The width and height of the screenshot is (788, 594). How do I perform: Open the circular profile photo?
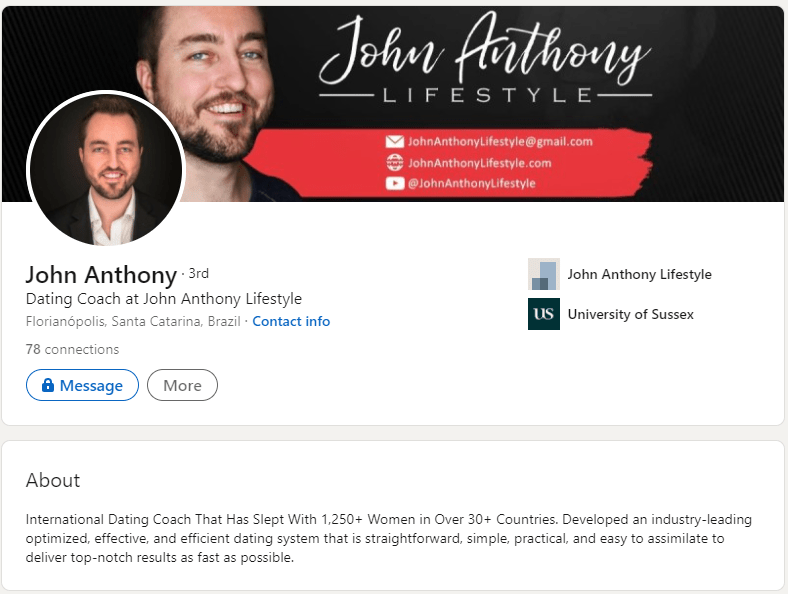tap(106, 168)
